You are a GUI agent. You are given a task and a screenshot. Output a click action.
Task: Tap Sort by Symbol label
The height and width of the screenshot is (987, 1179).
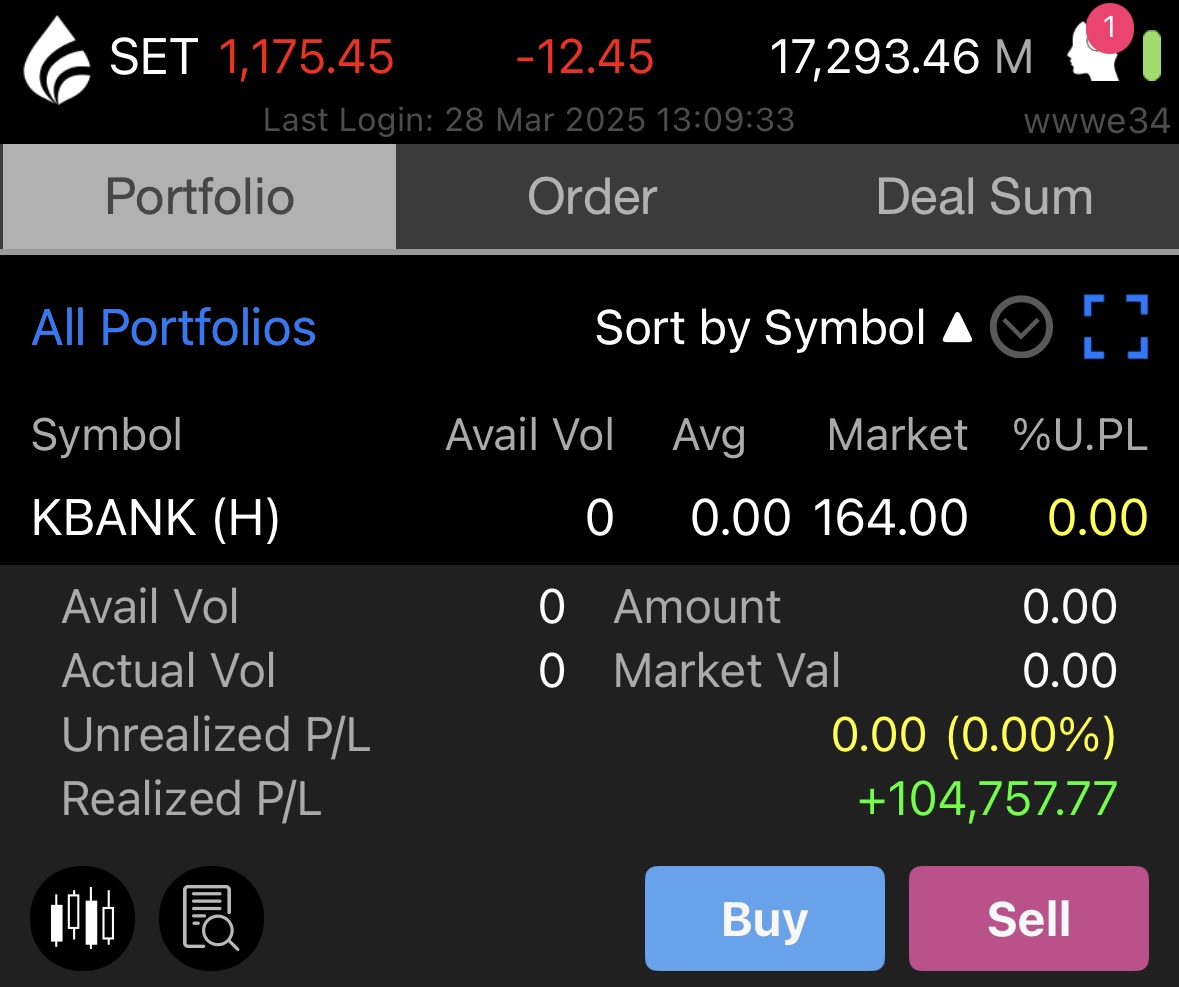pos(760,328)
